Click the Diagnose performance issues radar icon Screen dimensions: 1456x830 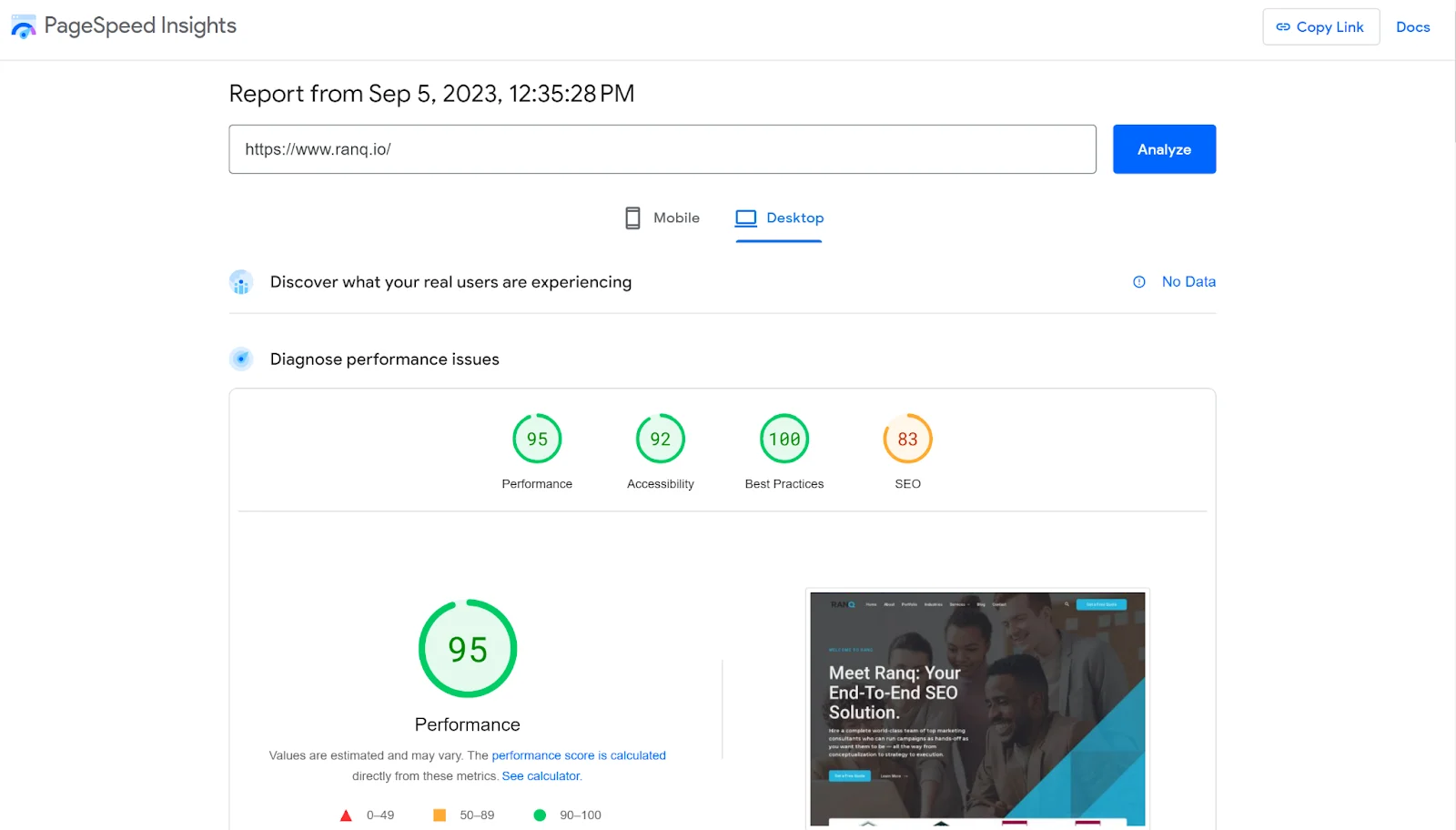tap(241, 359)
